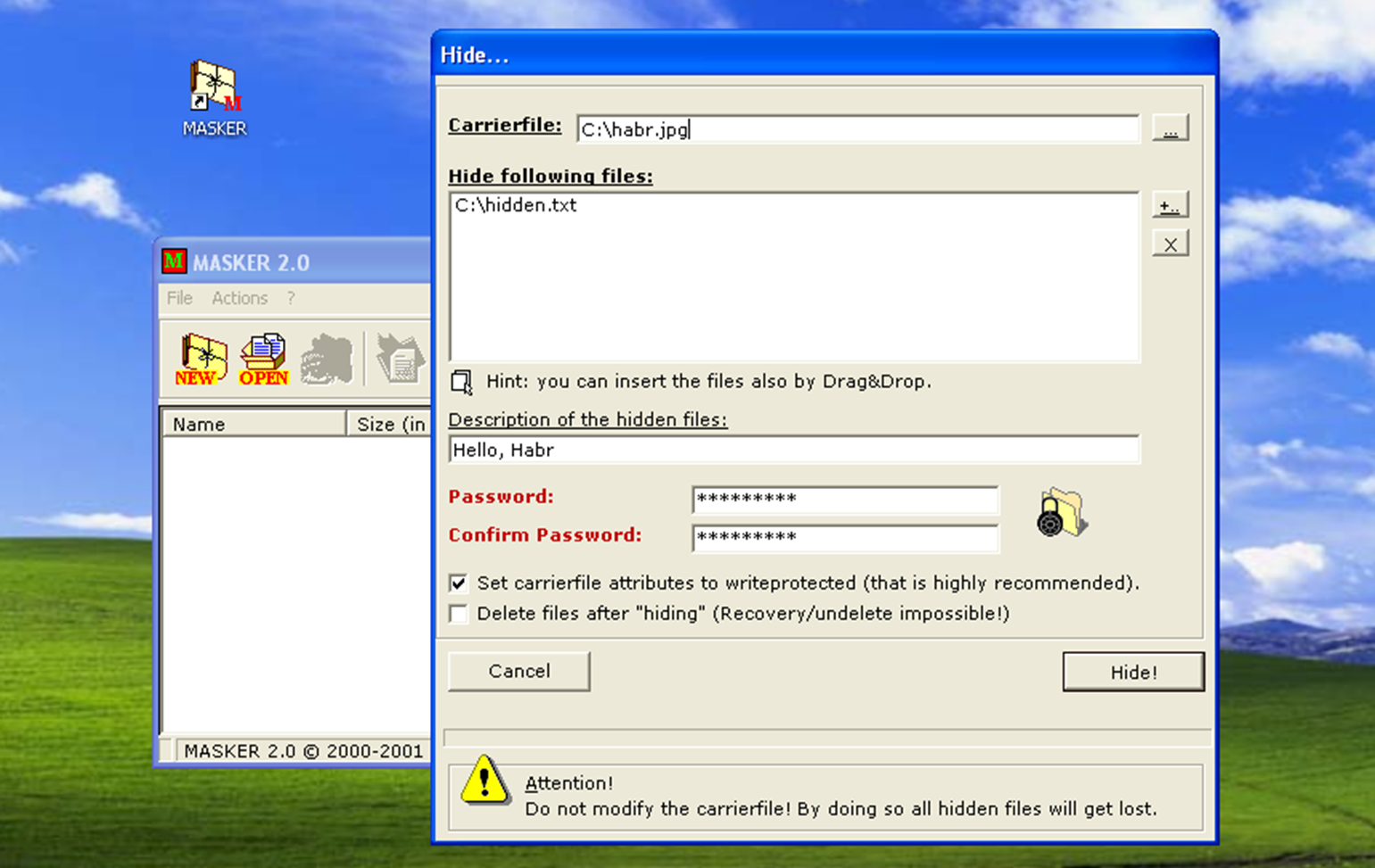Click the Carrierfile: label
1375x868 pixels.
[505, 125]
